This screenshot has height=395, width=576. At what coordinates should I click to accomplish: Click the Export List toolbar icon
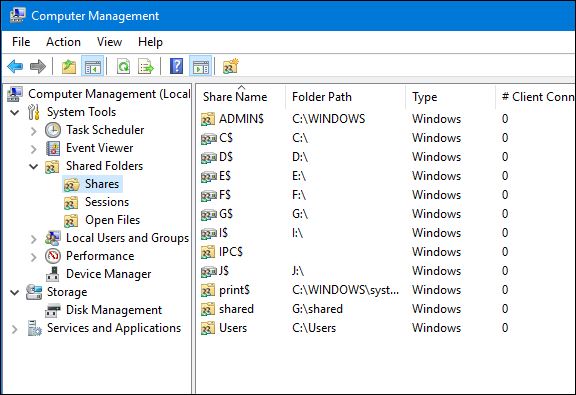coord(146,67)
